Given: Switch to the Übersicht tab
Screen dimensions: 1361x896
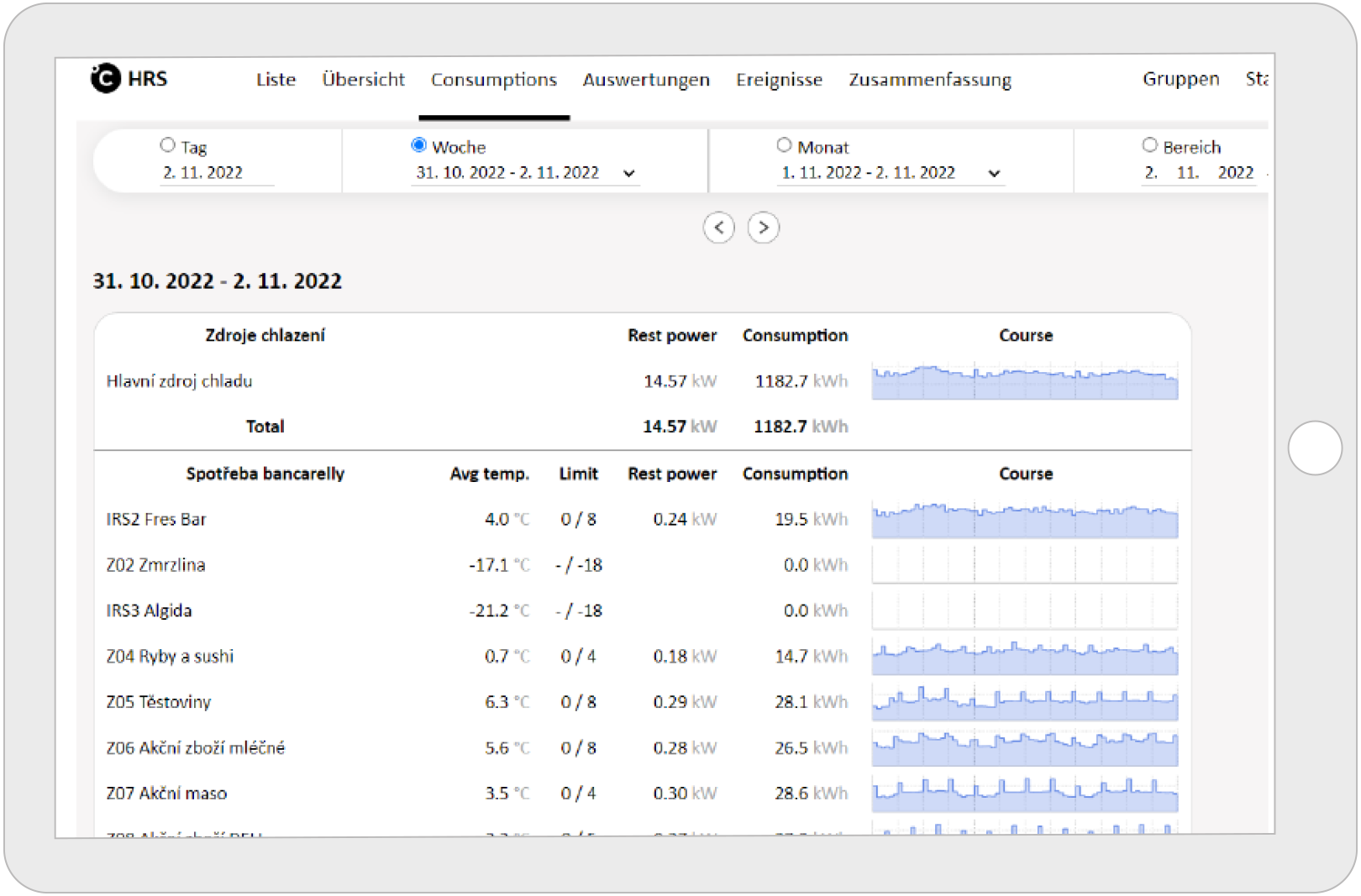Looking at the screenshot, I should 363,80.
